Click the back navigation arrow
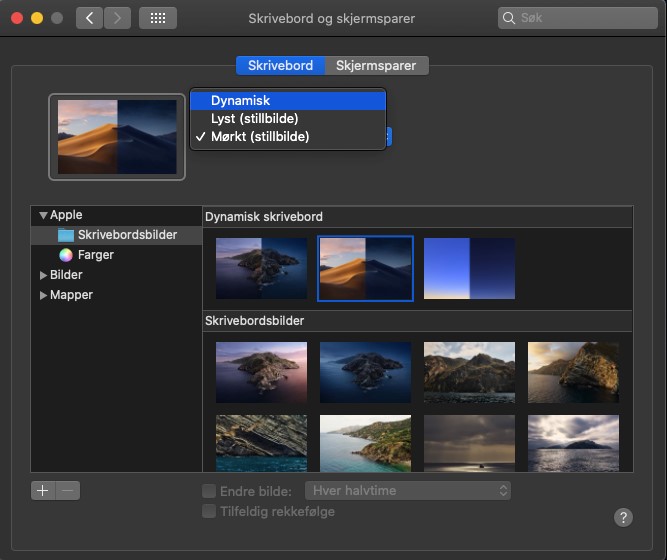The height and width of the screenshot is (560, 667). pyautogui.click(x=89, y=18)
